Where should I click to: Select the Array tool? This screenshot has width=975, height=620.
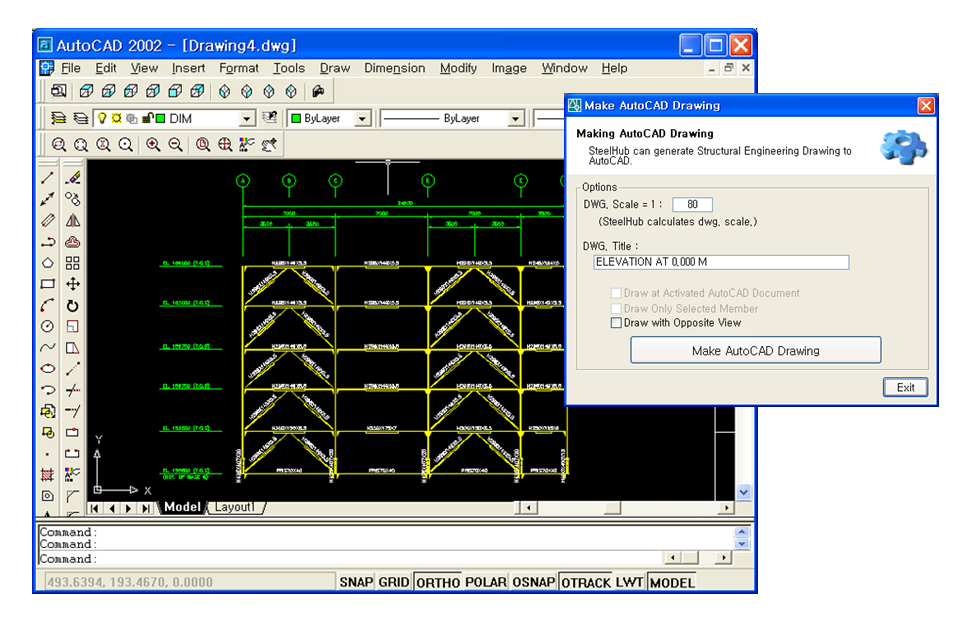point(73,263)
